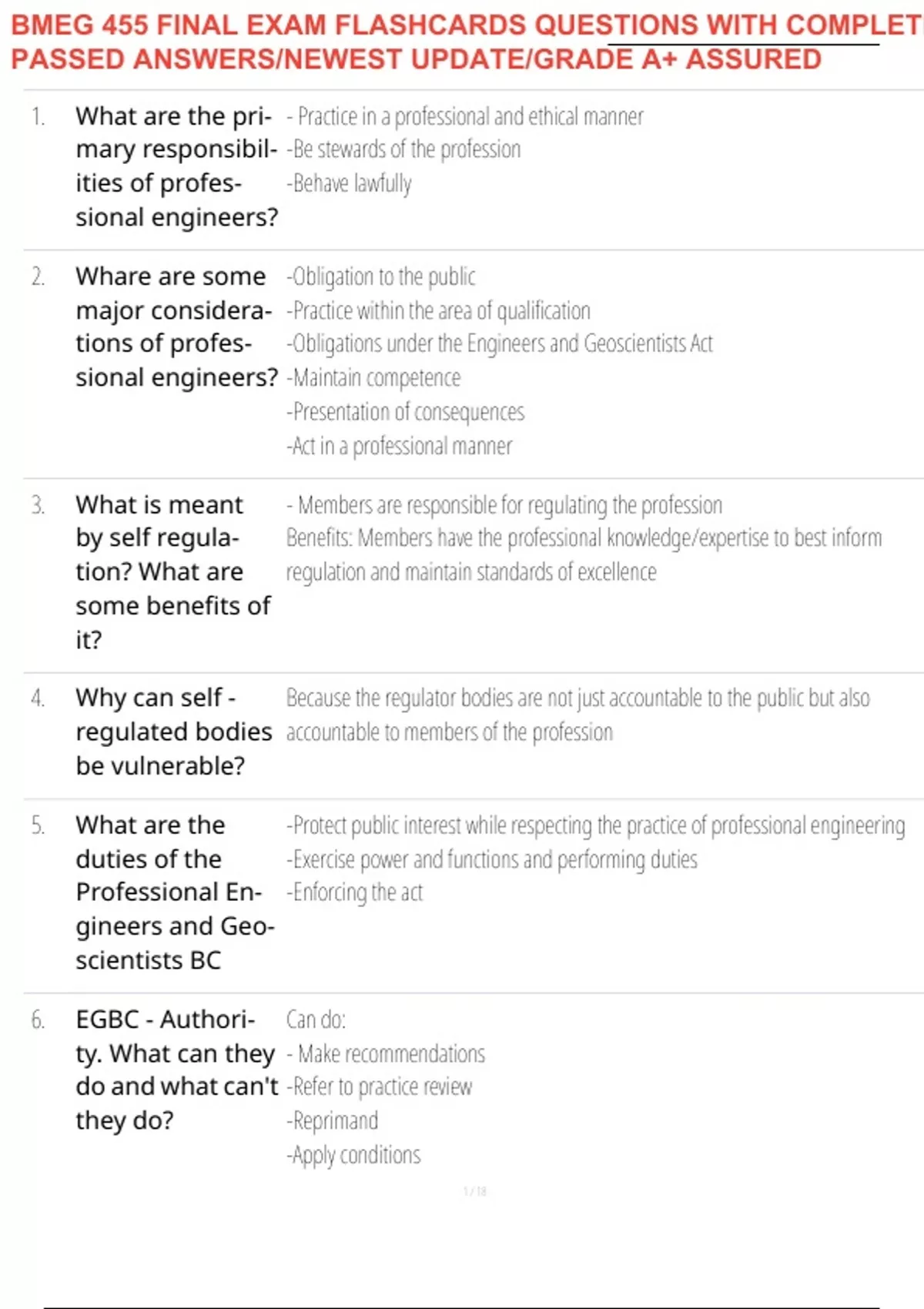Click 'Practice within the area of qualification'

click(x=439, y=311)
